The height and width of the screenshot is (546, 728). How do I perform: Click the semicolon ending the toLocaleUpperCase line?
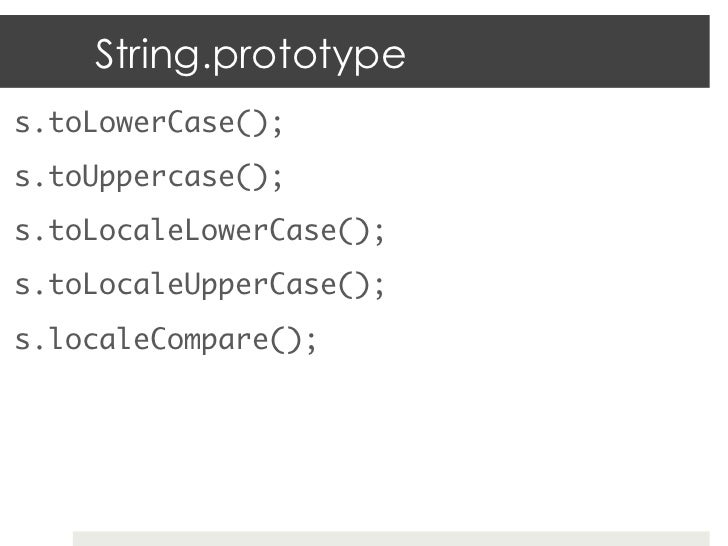pos(379,287)
